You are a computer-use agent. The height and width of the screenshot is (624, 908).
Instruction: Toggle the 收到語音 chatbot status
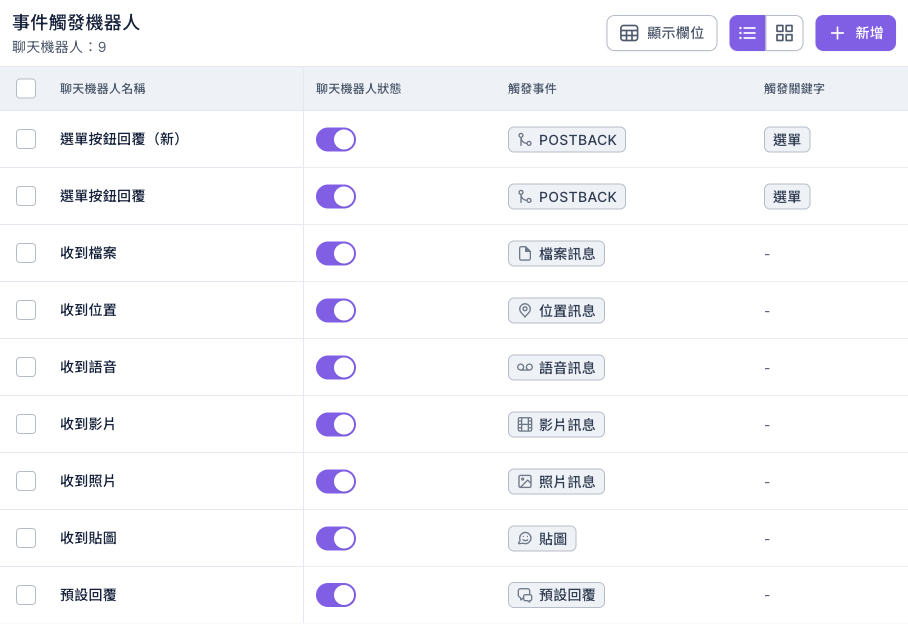coord(336,368)
